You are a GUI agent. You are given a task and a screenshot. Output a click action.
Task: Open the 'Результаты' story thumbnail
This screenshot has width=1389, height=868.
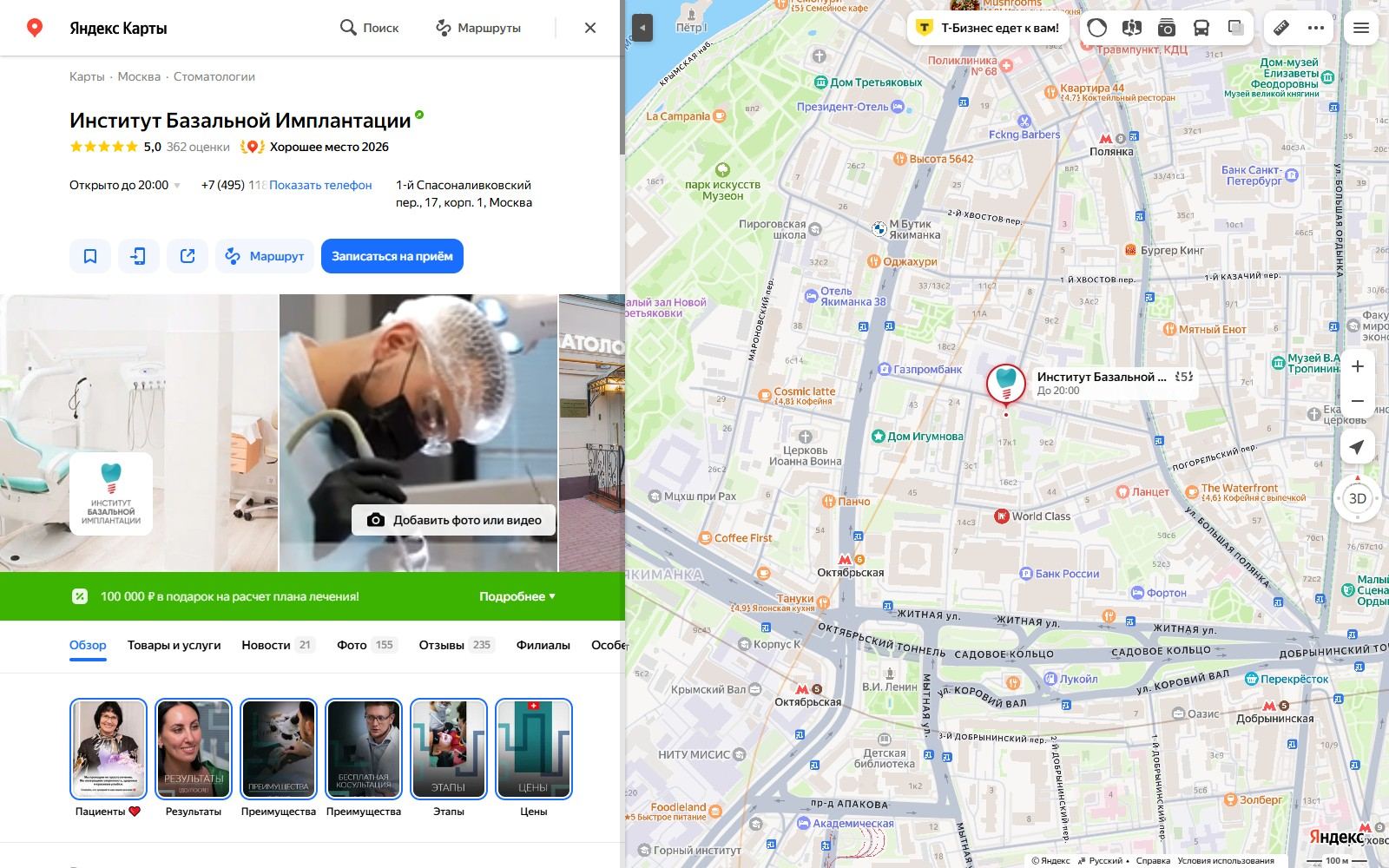coord(194,749)
